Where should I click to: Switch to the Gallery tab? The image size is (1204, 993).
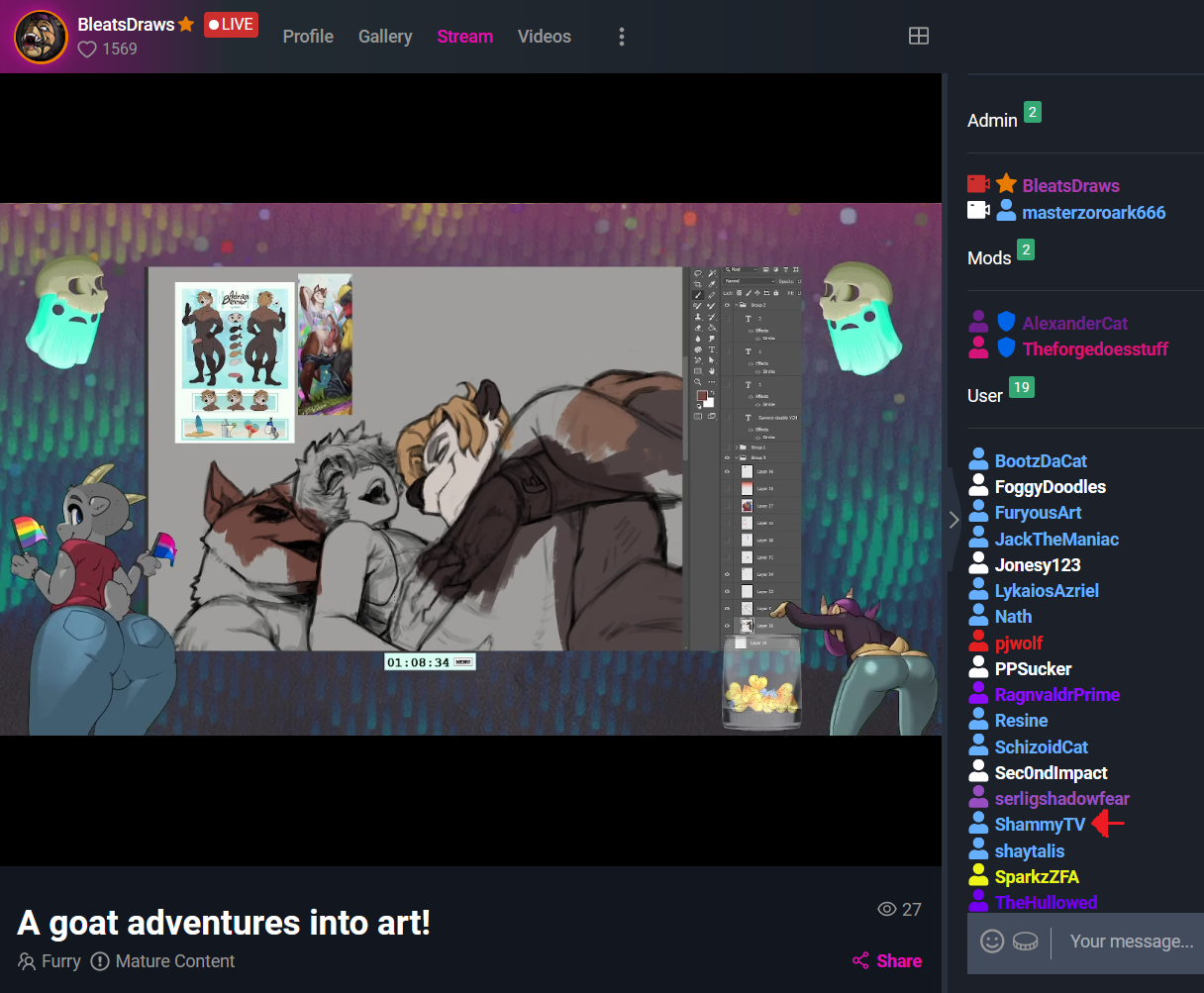(385, 37)
